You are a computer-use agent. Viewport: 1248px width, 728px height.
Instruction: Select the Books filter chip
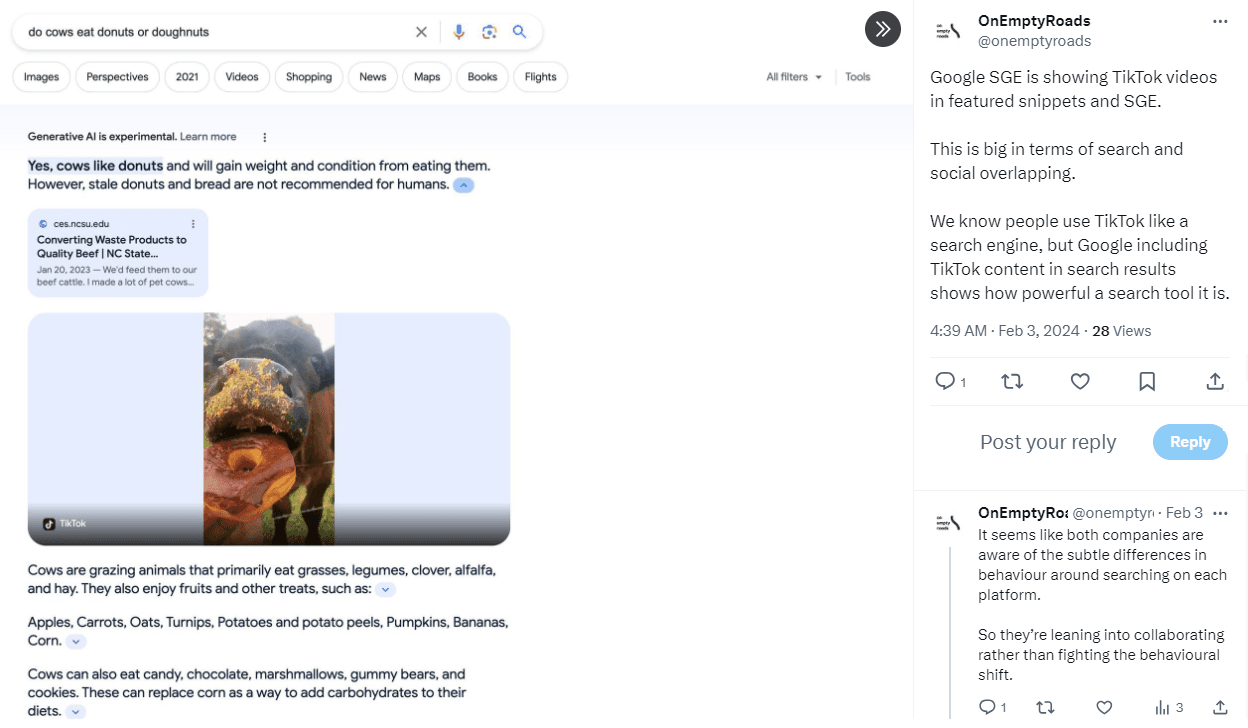coord(482,77)
